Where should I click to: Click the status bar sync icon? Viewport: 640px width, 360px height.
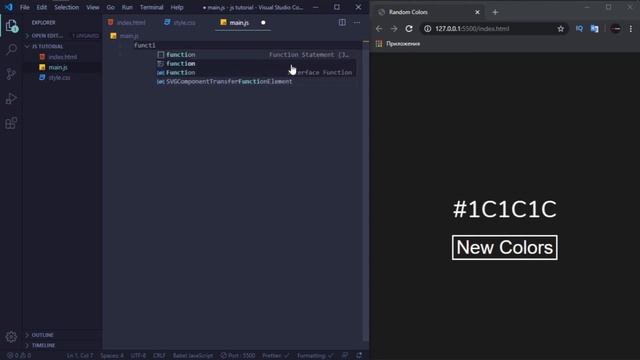click(359, 356)
